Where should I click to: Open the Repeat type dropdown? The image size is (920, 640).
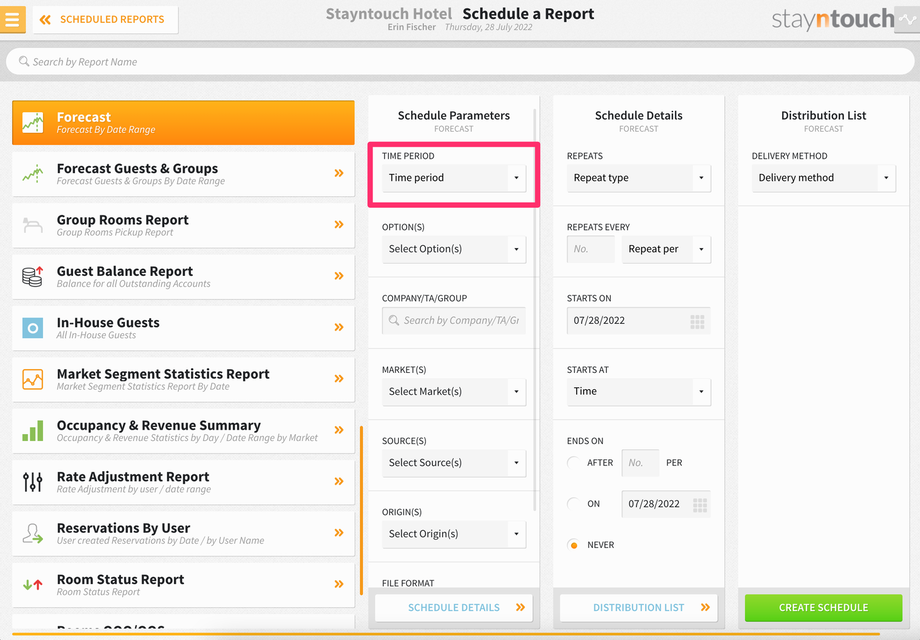coord(638,178)
